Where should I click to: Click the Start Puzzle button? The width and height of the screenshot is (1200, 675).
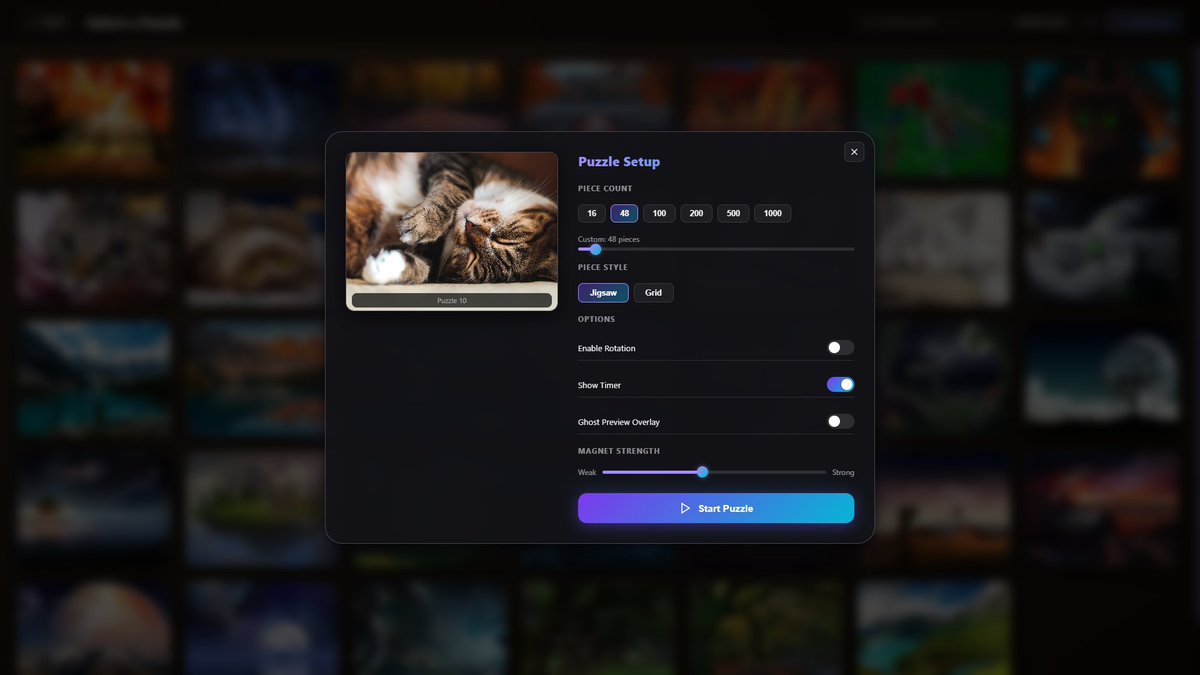[x=716, y=508]
